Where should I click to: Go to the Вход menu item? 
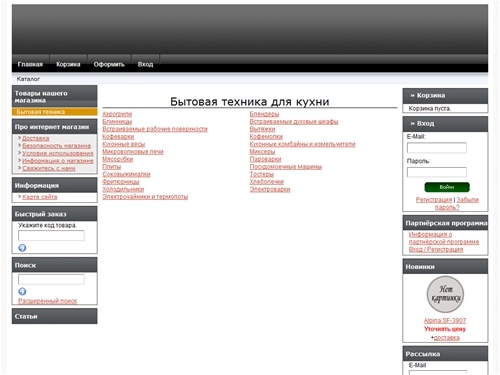coord(145,64)
